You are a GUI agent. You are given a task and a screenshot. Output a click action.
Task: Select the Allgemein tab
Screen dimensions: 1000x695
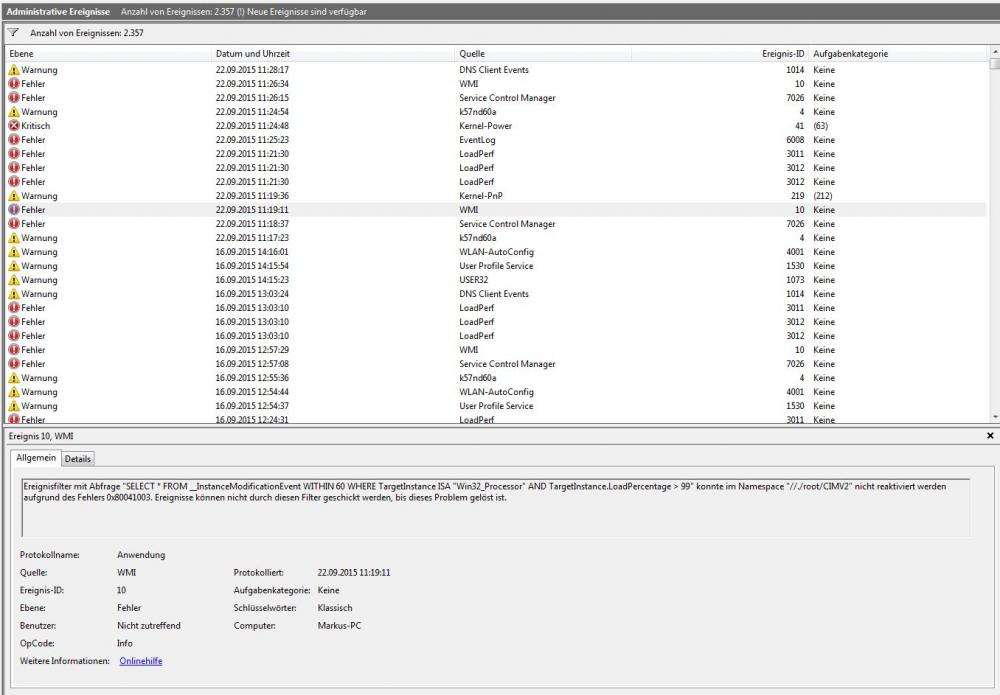37,458
